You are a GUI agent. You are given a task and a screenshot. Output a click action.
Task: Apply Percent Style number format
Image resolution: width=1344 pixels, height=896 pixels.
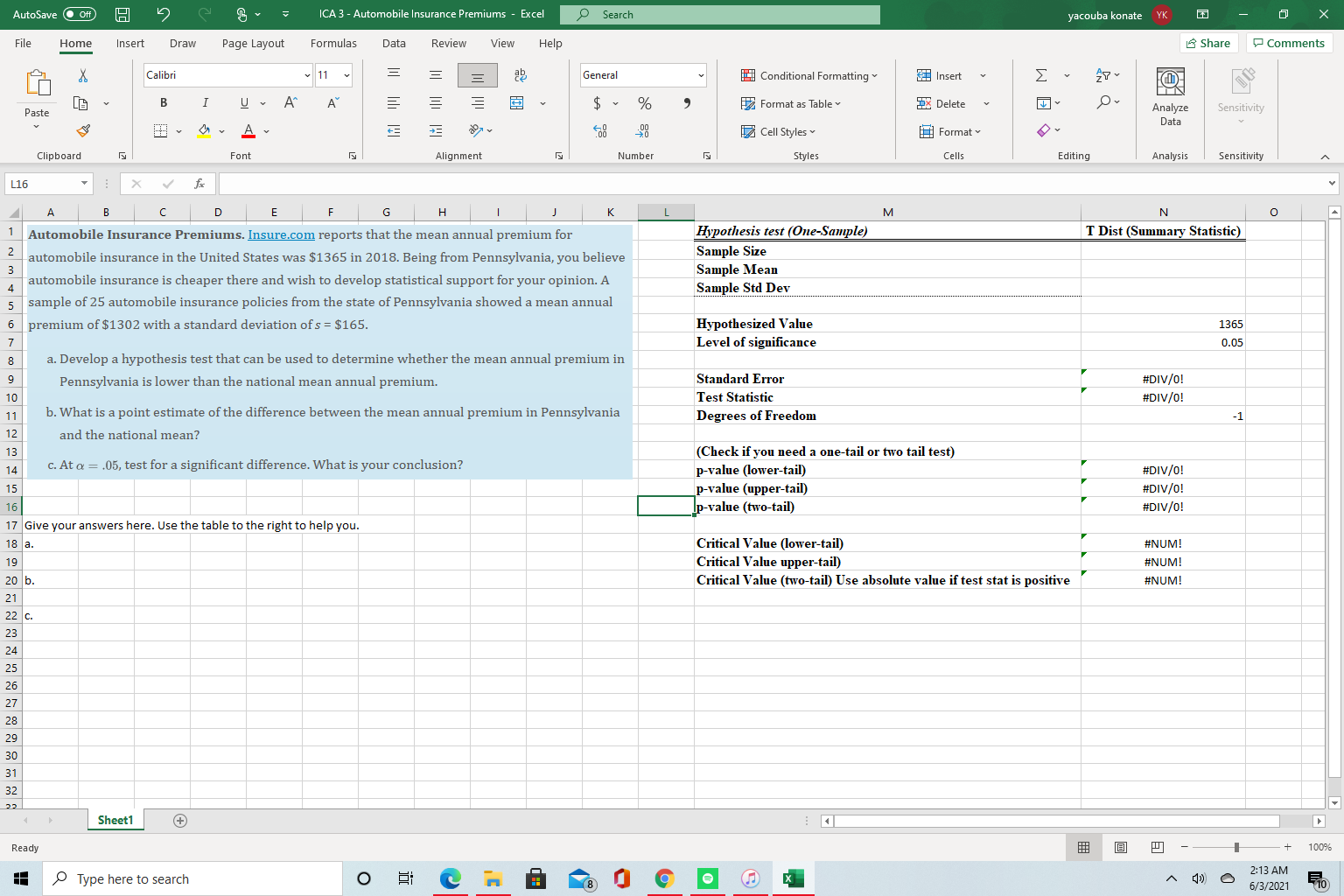(x=645, y=103)
